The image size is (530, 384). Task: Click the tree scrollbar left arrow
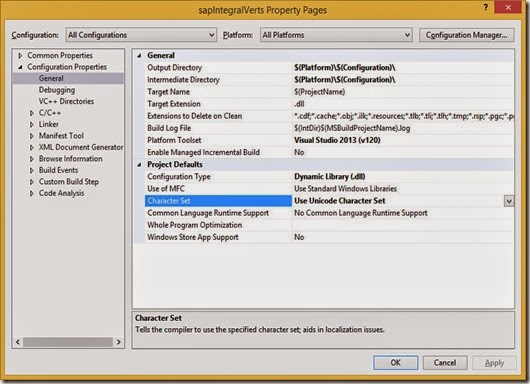pyautogui.click(x=18, y=342)
